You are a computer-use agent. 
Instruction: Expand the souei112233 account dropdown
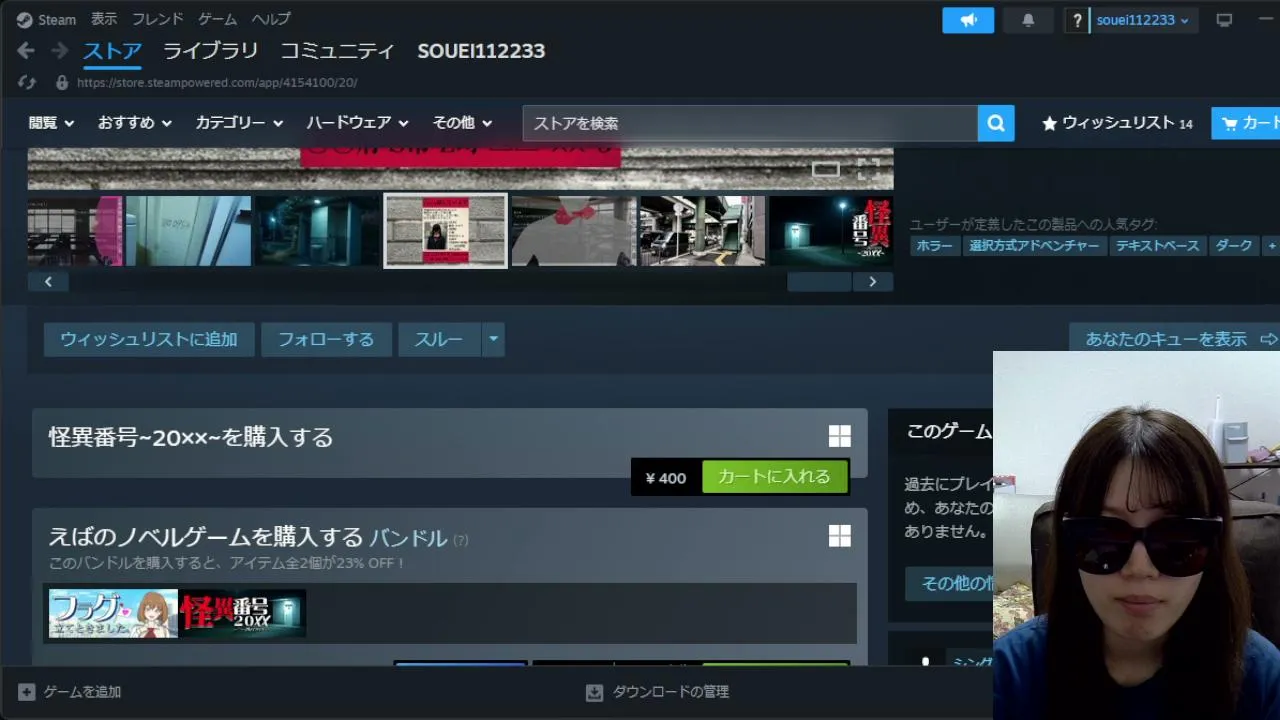coord(1144,20)
